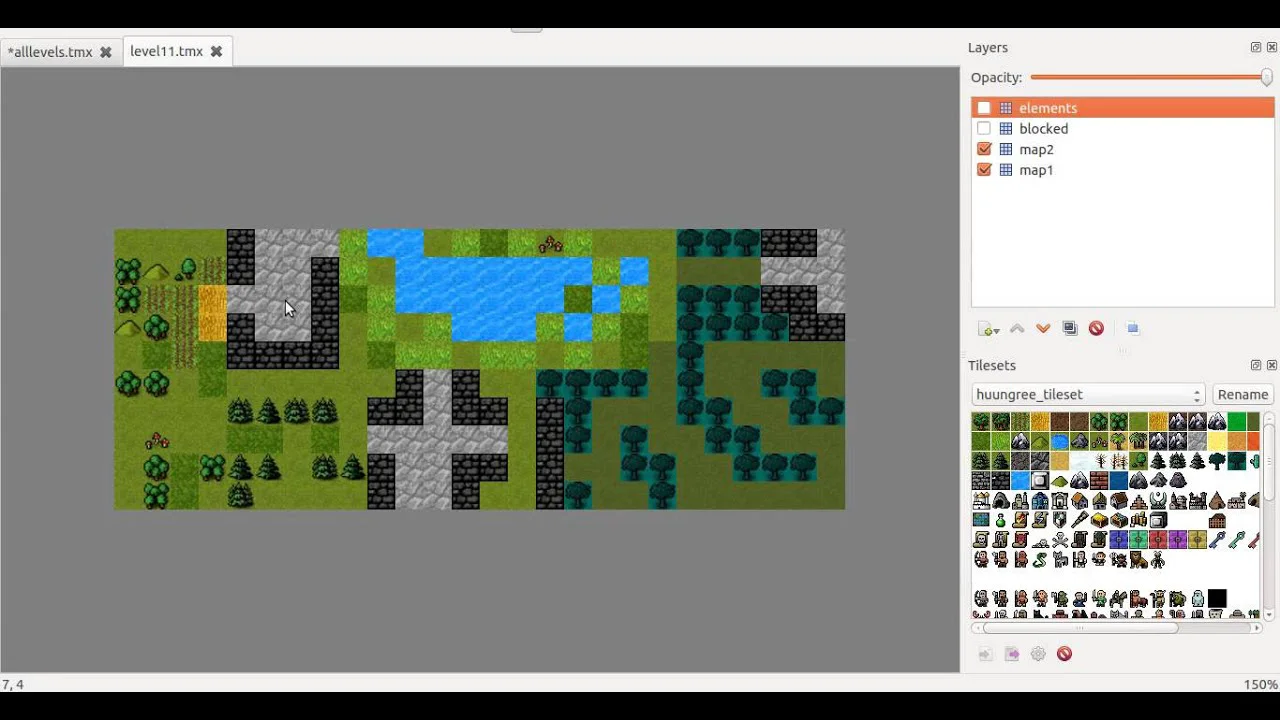This screenshot has height=720, width=1280.
Task: Pick the green key tile
Action: click(x=1237, y=540)
